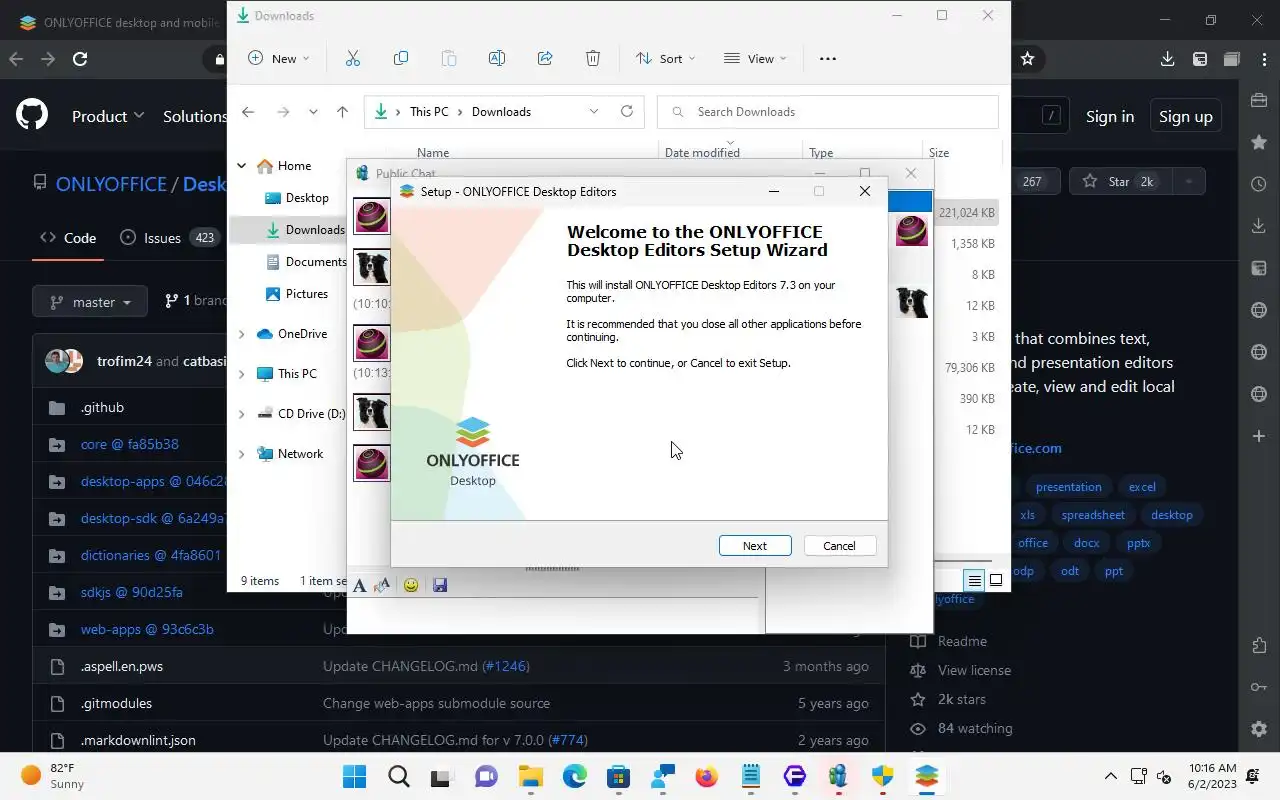Add item with browser sidebar plus icon

coord(1259,436)
